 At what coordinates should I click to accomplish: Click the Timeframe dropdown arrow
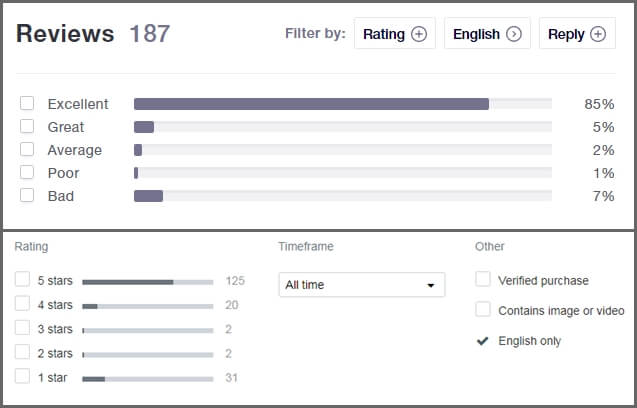(431, 285)
